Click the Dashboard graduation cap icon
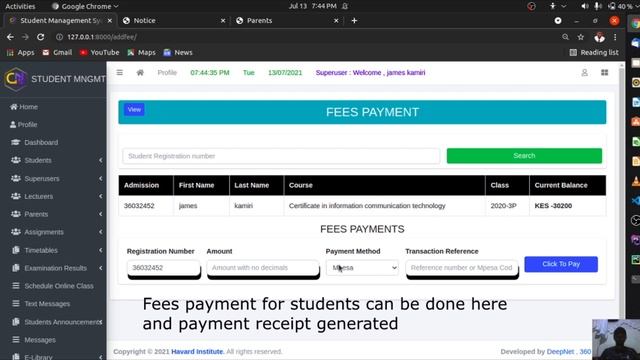This screenshot has height=360, width=640. [16, 142]
